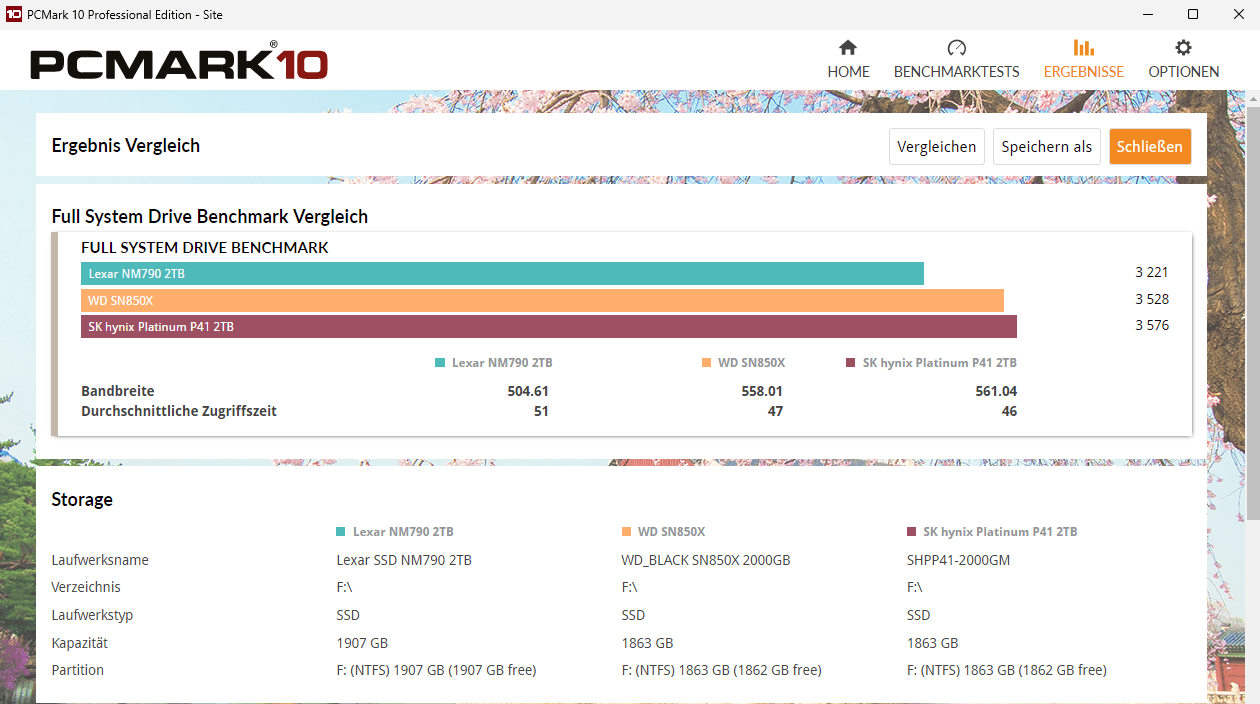Click the Bandbreite row label

pos(118,391)
